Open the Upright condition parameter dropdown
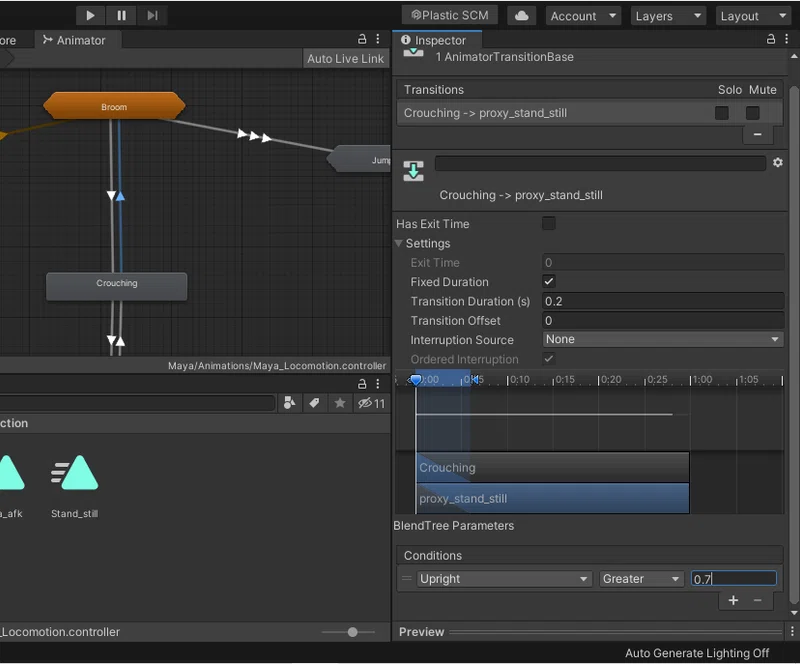Viewport: 800px width, 664px height. 504,579
